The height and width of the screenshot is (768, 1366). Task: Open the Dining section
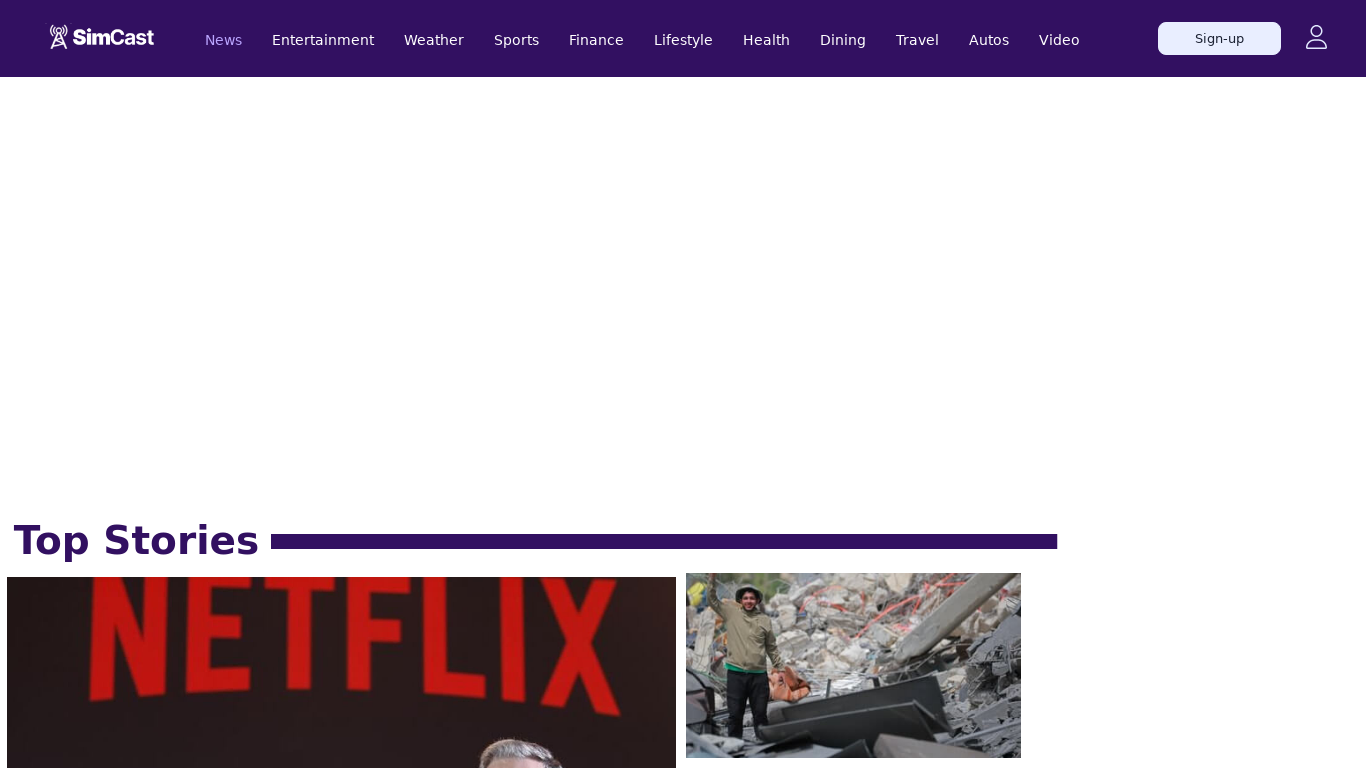842,40
